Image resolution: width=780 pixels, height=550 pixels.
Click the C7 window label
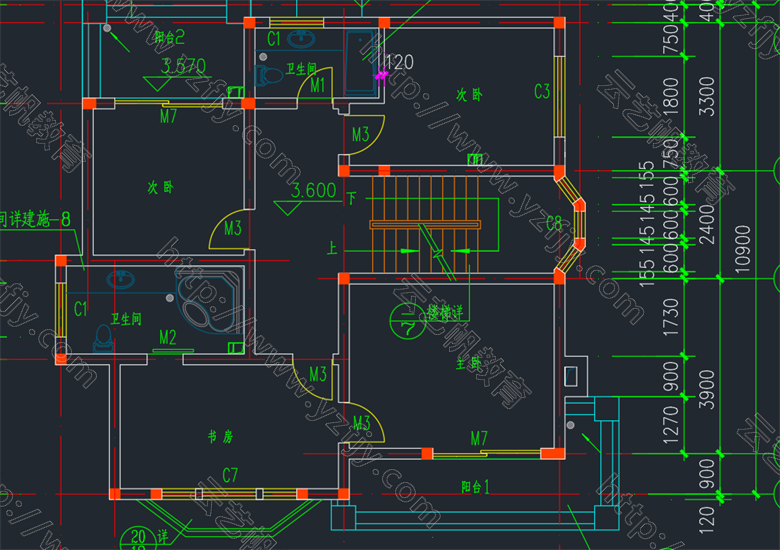[230, 475]
